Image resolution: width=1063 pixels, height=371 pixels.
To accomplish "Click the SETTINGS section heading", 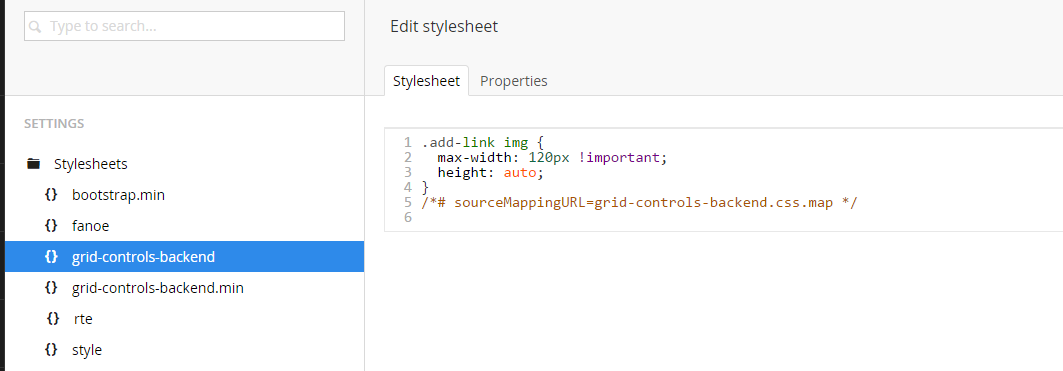I will [54, 123].
